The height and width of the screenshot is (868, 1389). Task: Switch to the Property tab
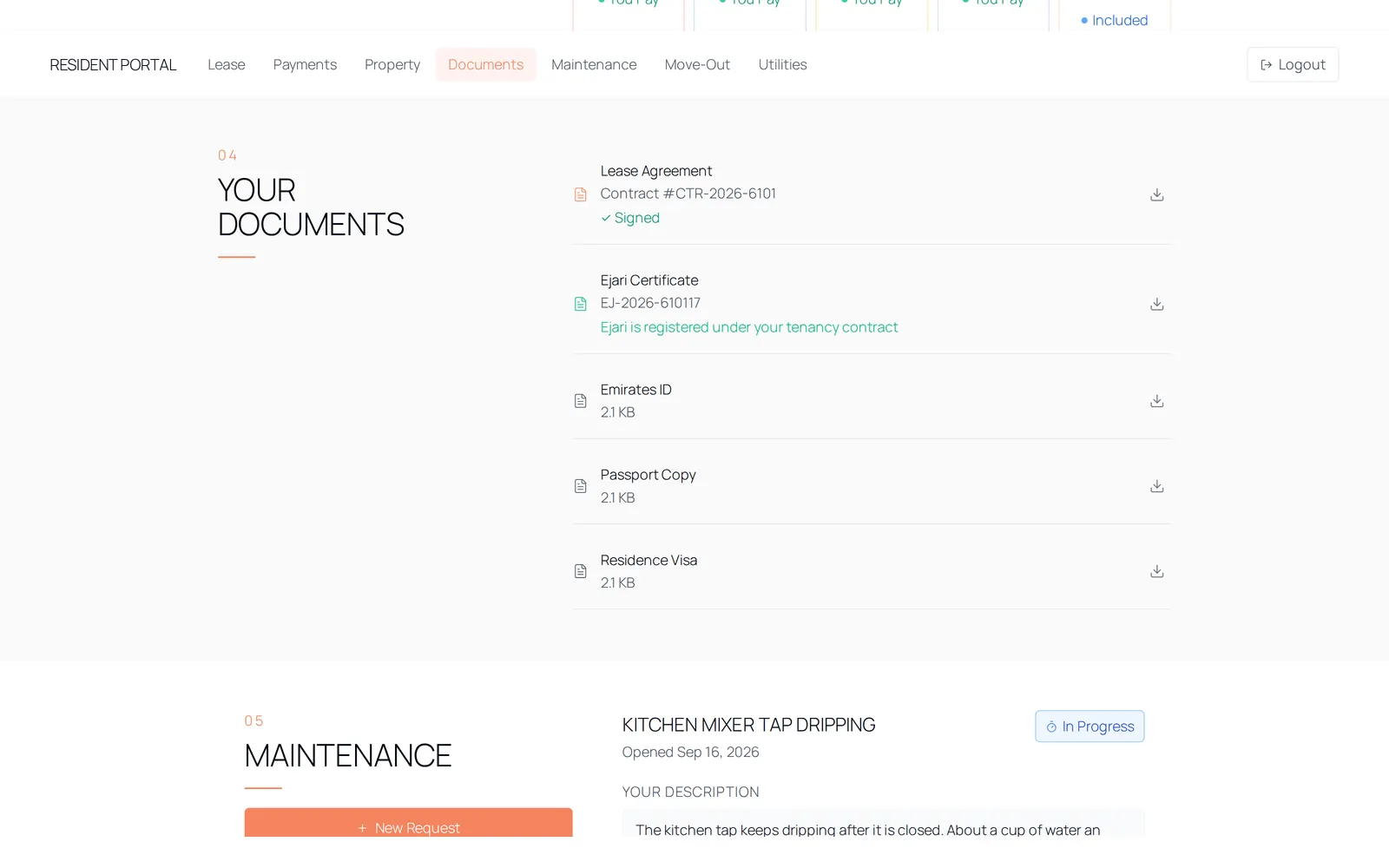click(392, 64)
